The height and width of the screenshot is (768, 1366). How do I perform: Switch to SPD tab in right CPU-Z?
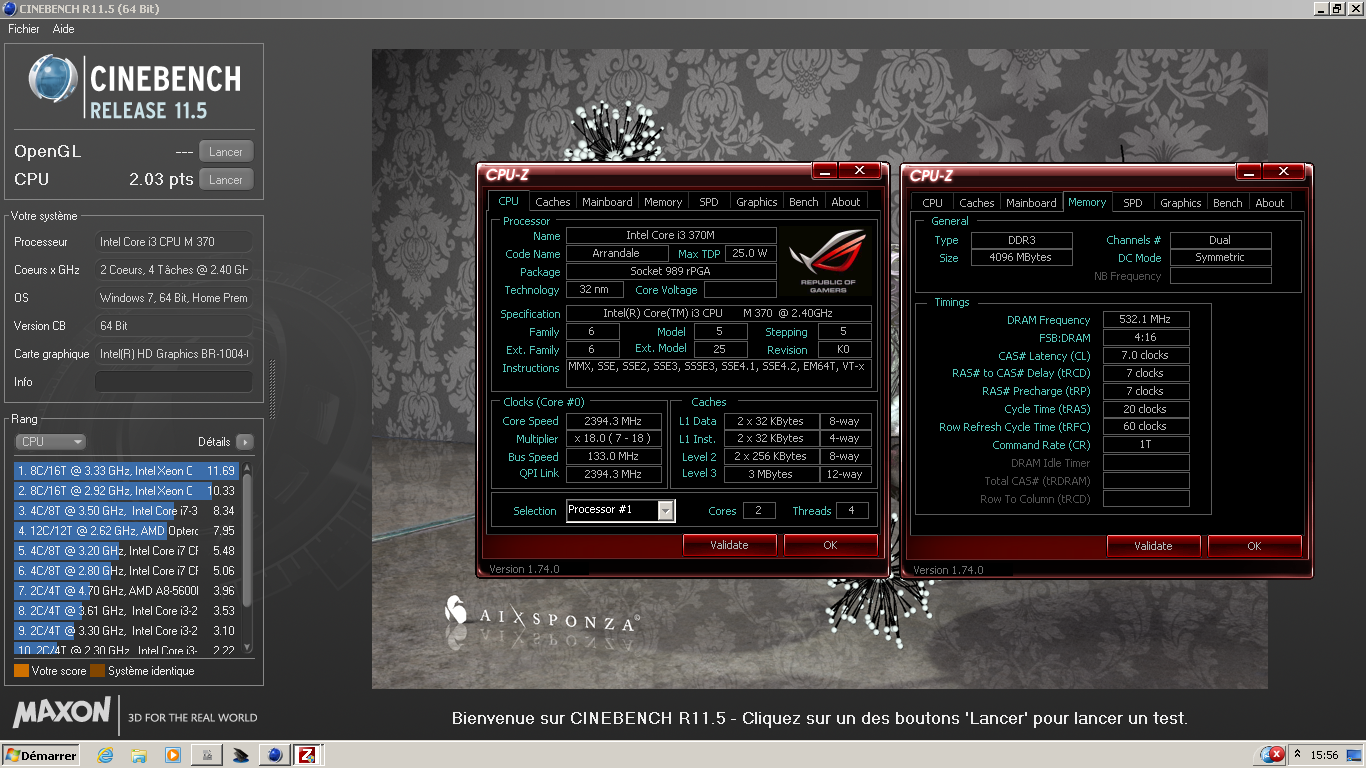tap(1133, 202)
